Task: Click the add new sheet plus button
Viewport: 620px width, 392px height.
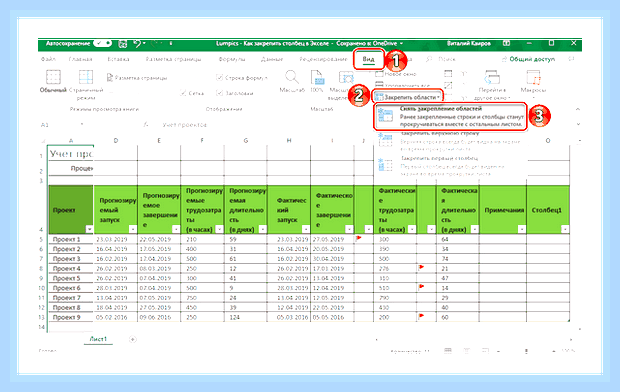Action: click(133, 339)
